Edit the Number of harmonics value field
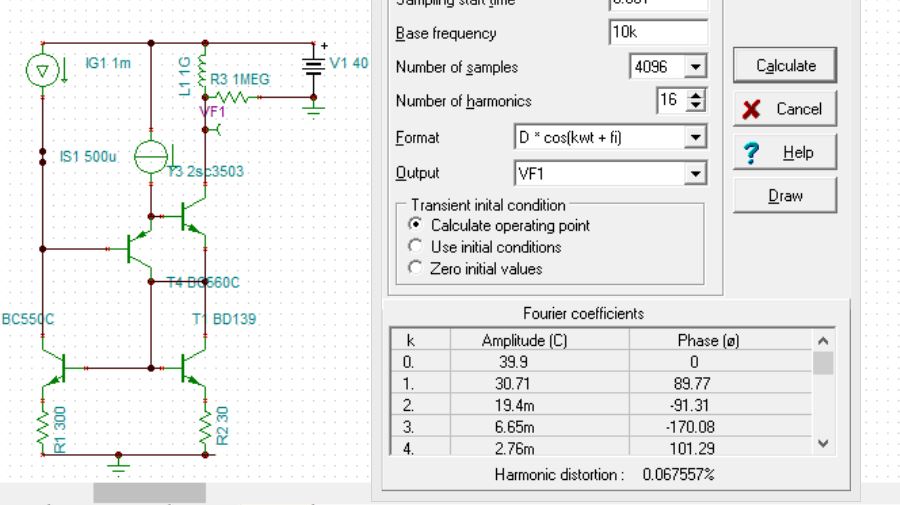The height and width of the screenshot is (505, 900). pyautogui.click(x=672, y=100)
